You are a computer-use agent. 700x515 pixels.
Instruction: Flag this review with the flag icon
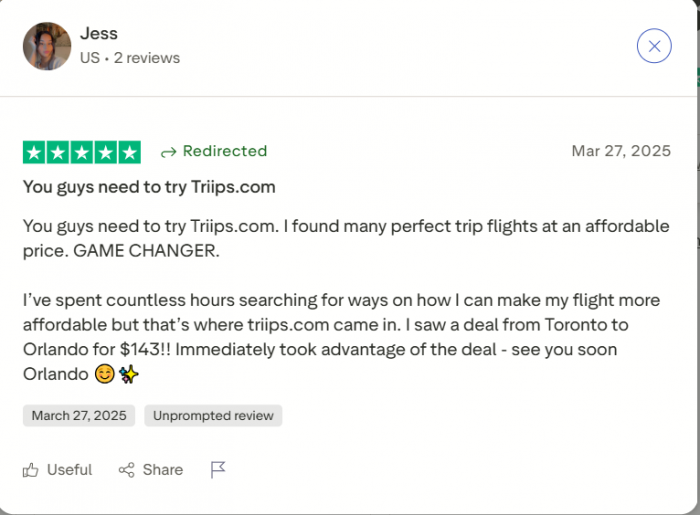point(218,469)
